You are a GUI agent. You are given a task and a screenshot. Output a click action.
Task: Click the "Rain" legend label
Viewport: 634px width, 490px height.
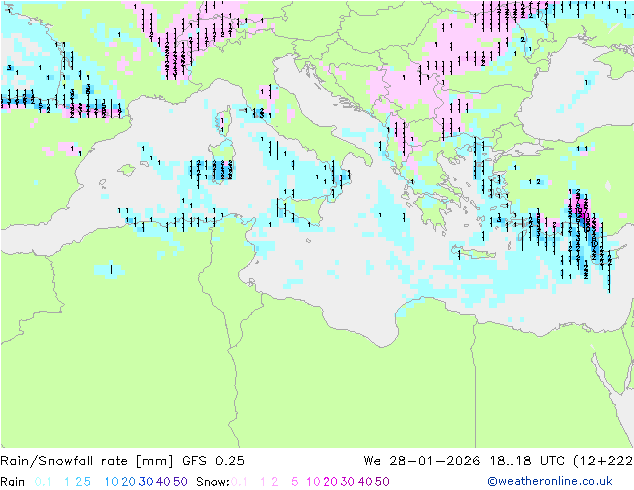pos(13,482)
